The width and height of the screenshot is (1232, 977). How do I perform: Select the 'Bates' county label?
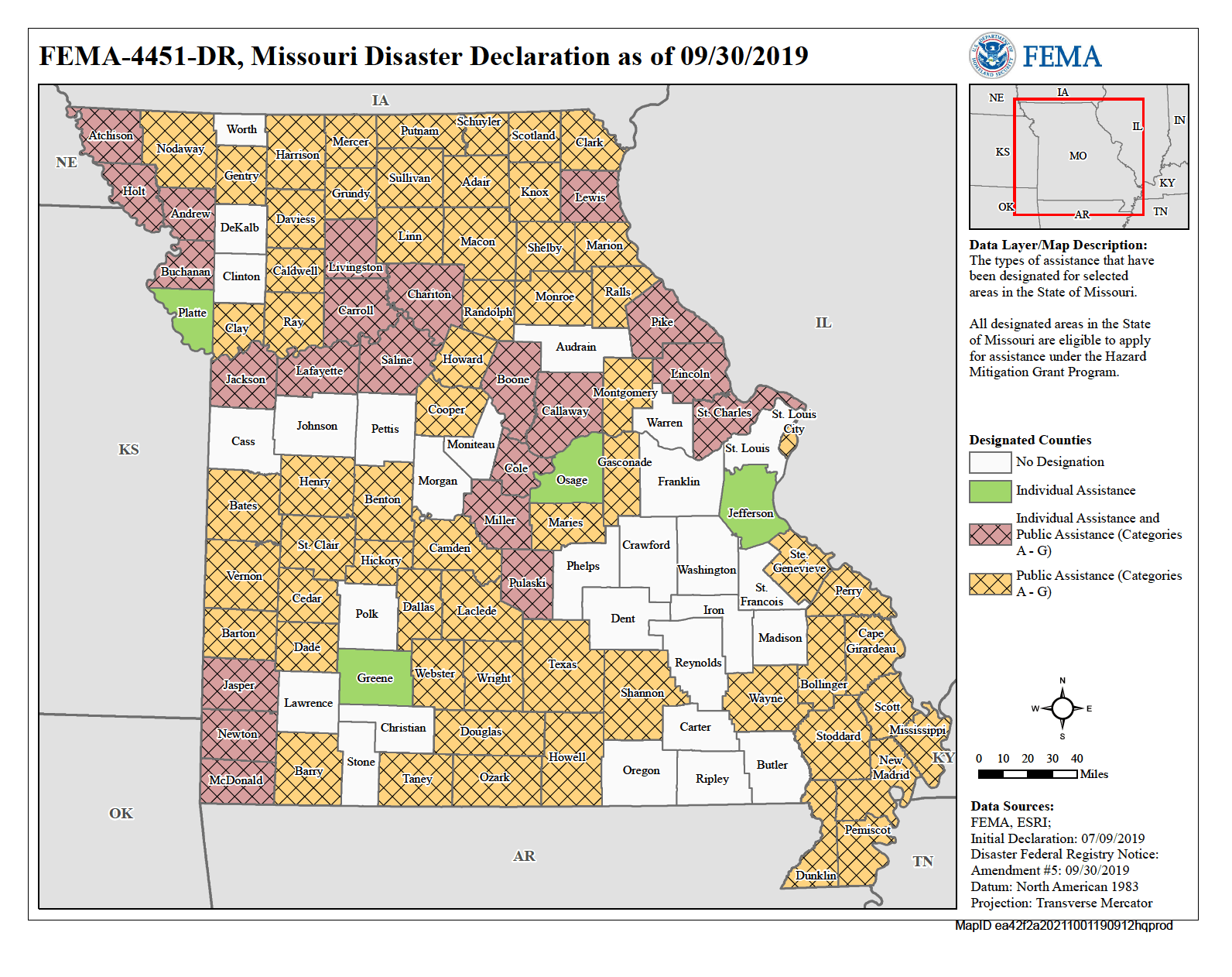[243, 506]
